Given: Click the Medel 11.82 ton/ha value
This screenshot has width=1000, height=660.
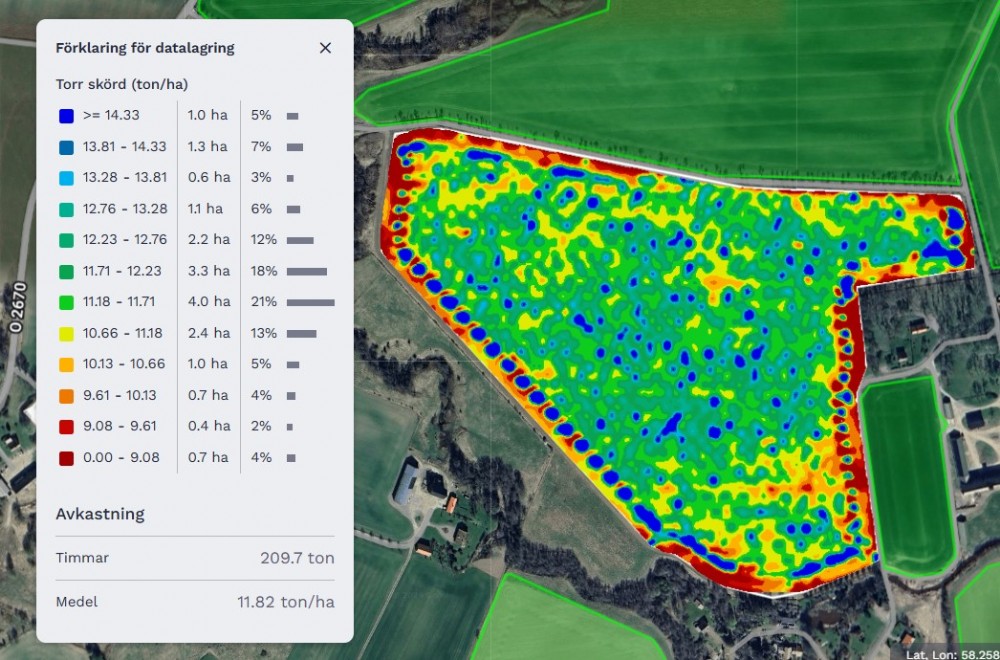Looking at the screenshot, I should click(285, 602).
